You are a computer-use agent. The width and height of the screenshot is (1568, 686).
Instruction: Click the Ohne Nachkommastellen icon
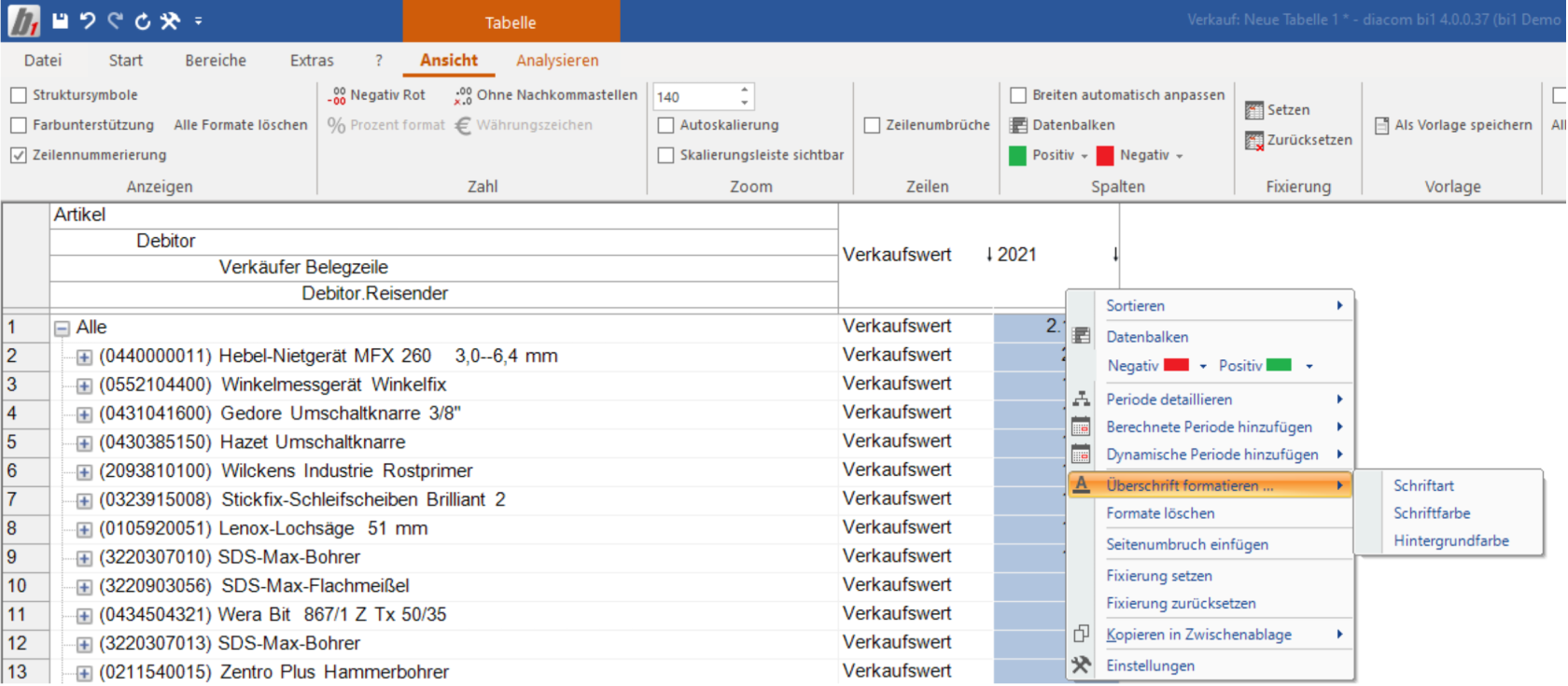tap(463, 95)
